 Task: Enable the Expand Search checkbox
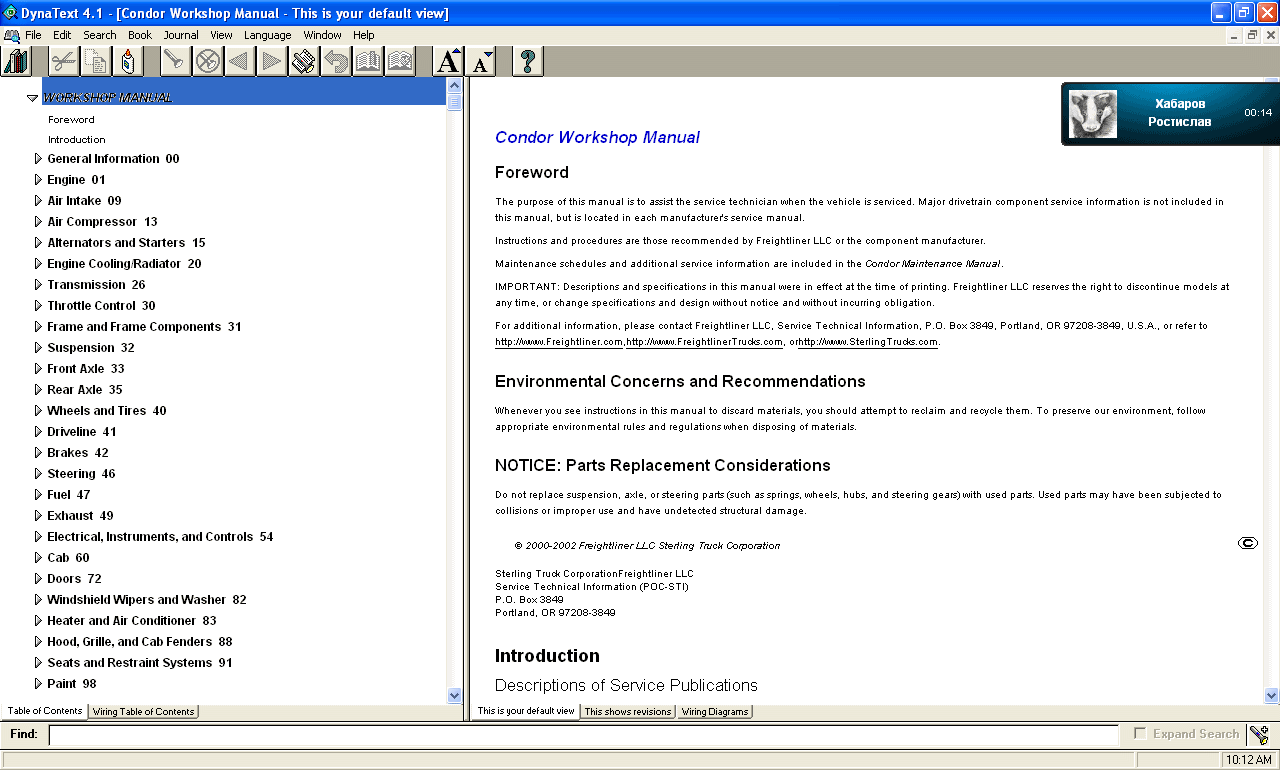tap(1139, 733)
